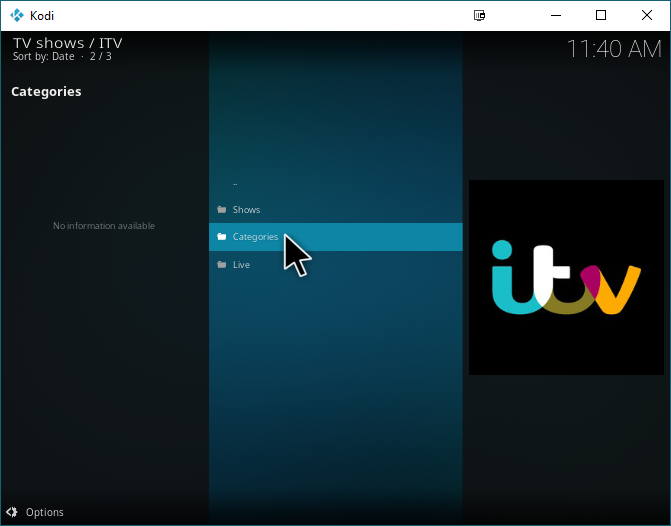Close the Kodi window

point(647,15)
